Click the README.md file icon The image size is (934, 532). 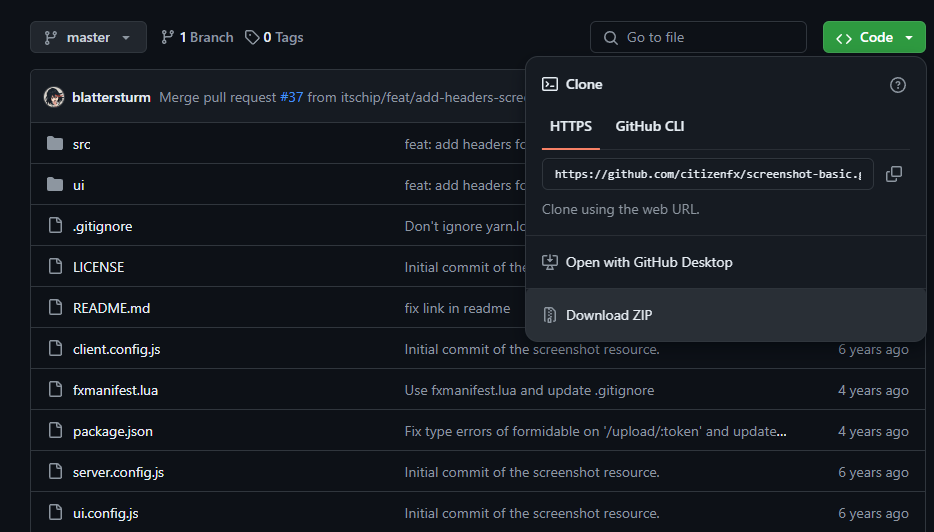[55, 307]
